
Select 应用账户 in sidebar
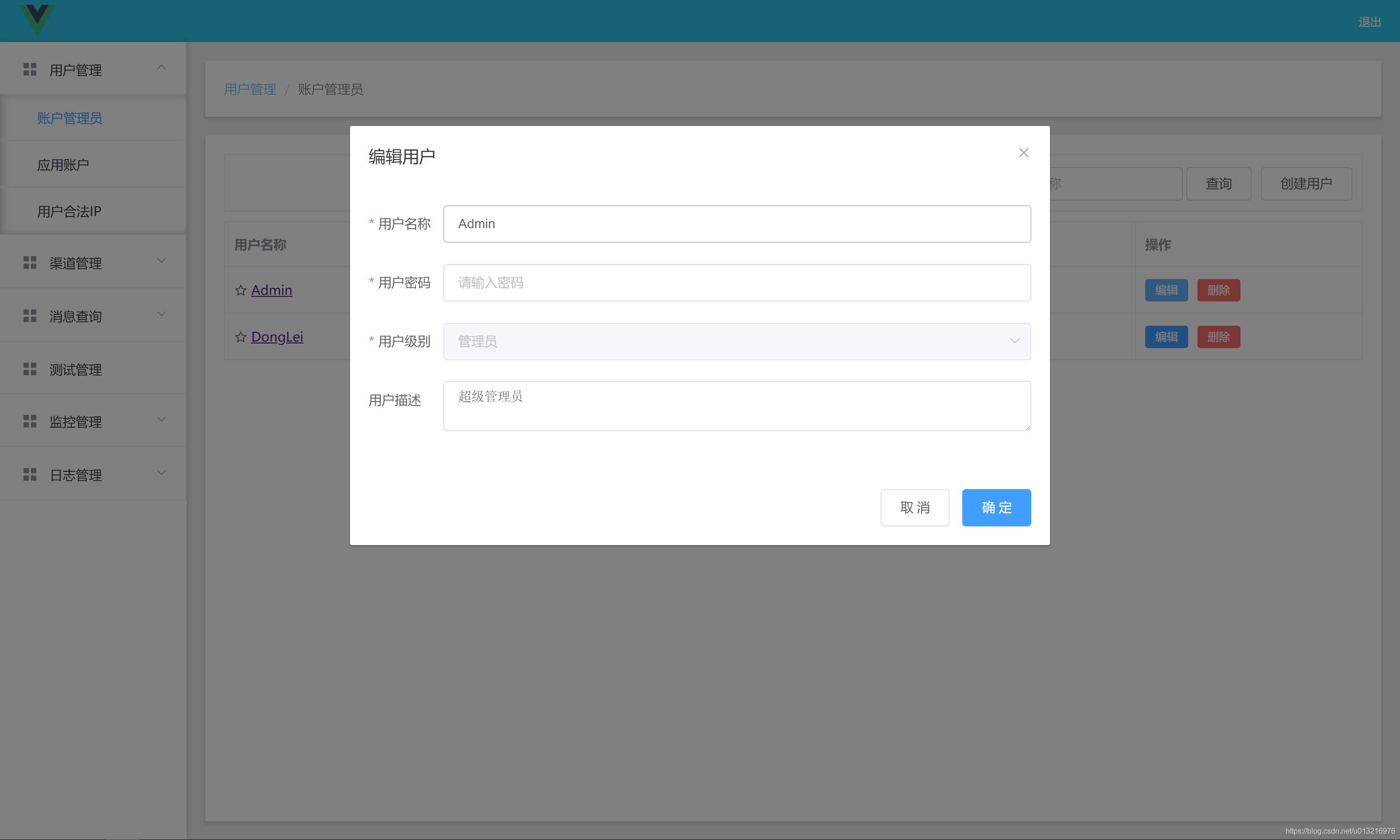(63, 165)
